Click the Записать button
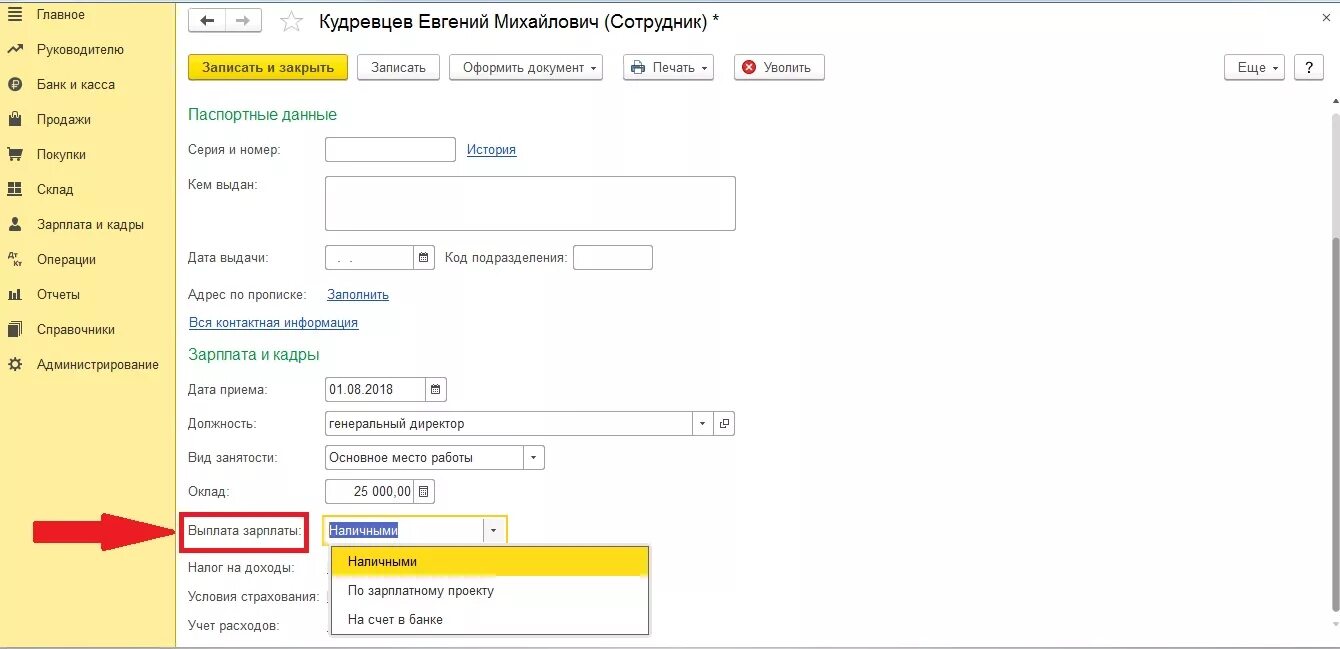This screenshot has height=649, width=1340. tap(398, 67)
